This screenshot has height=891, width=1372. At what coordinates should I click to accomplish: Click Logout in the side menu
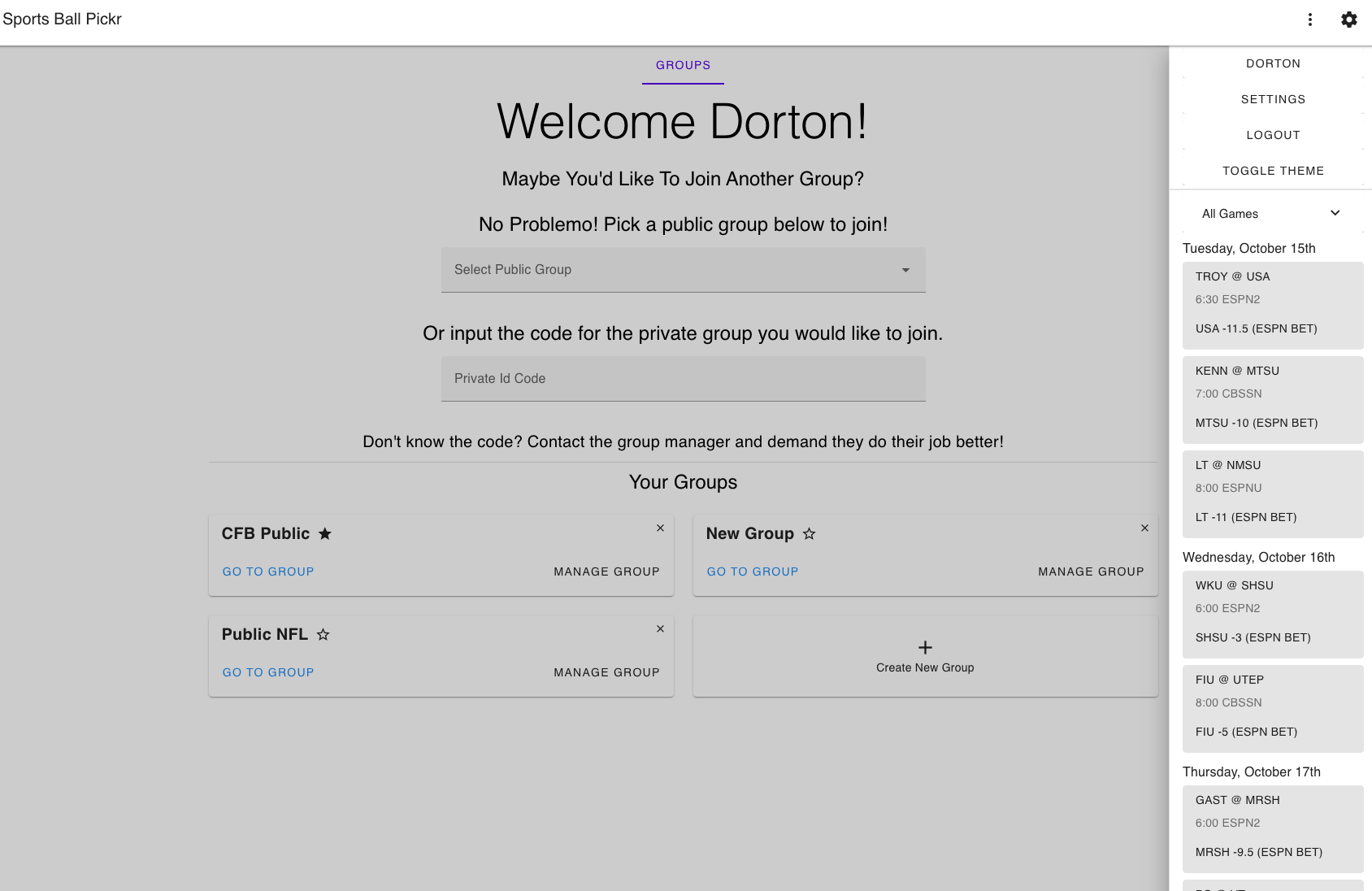tap(1273, 135)
